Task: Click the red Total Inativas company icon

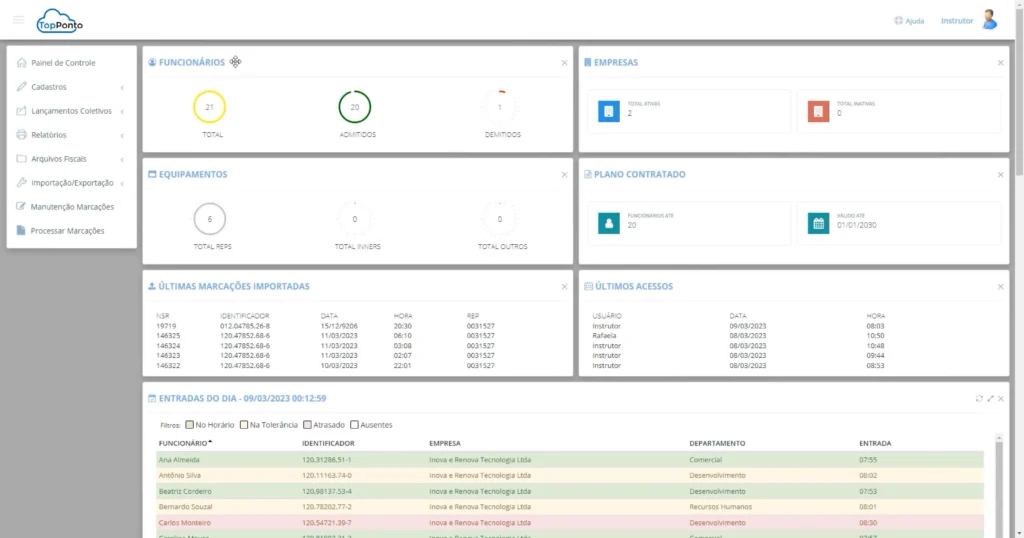Action: (818, 111)
